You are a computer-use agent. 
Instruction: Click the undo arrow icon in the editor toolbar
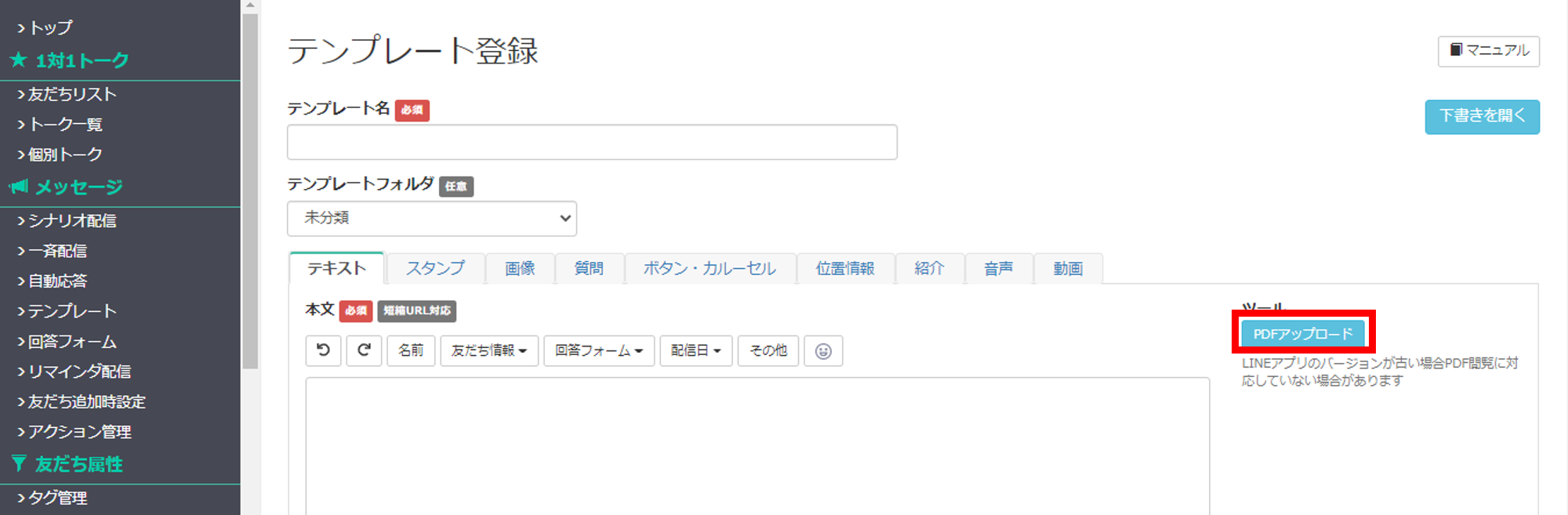(x=323, y=350)
